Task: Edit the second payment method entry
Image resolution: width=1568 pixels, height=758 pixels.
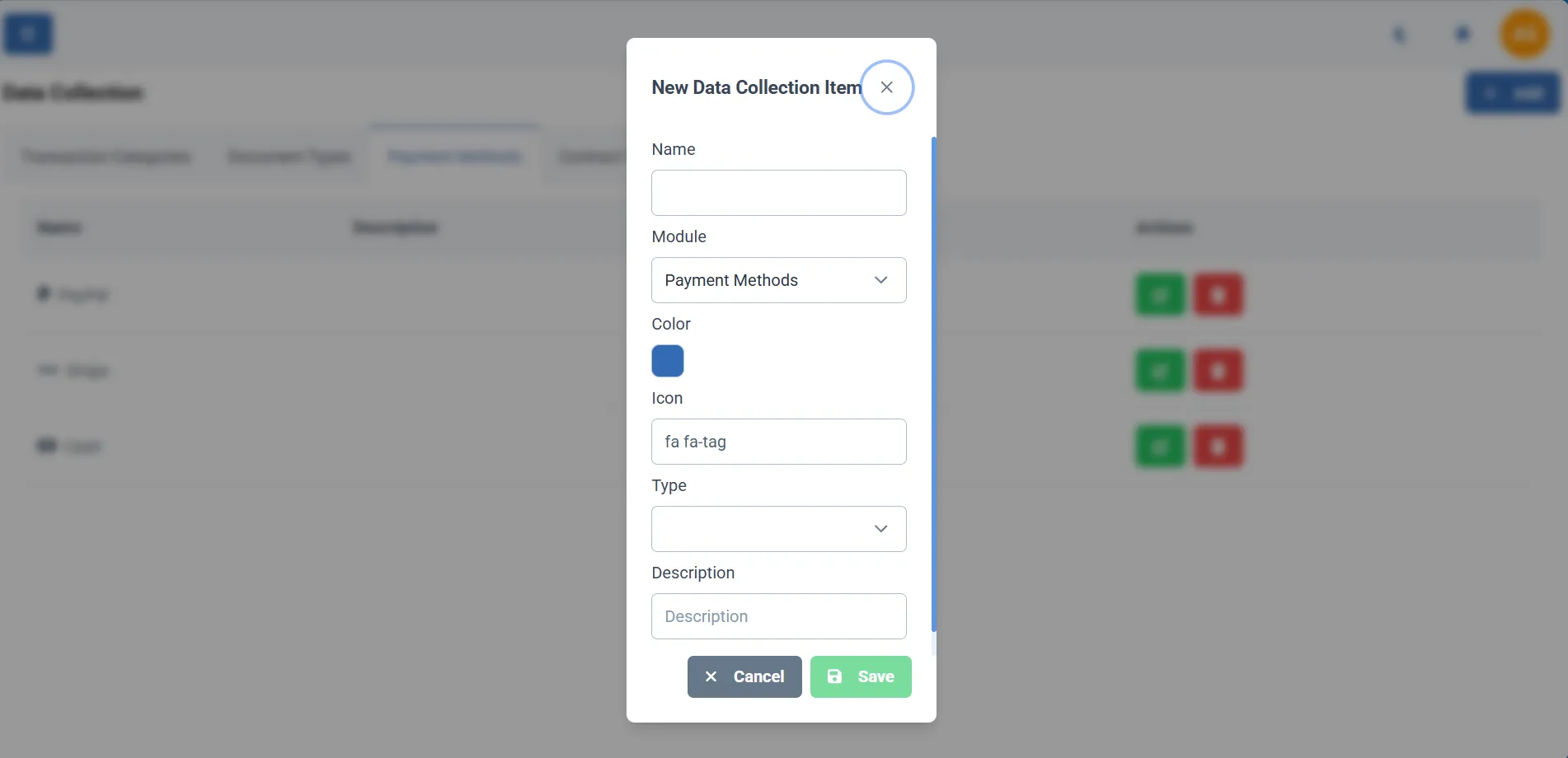Action: [1159, 371]
